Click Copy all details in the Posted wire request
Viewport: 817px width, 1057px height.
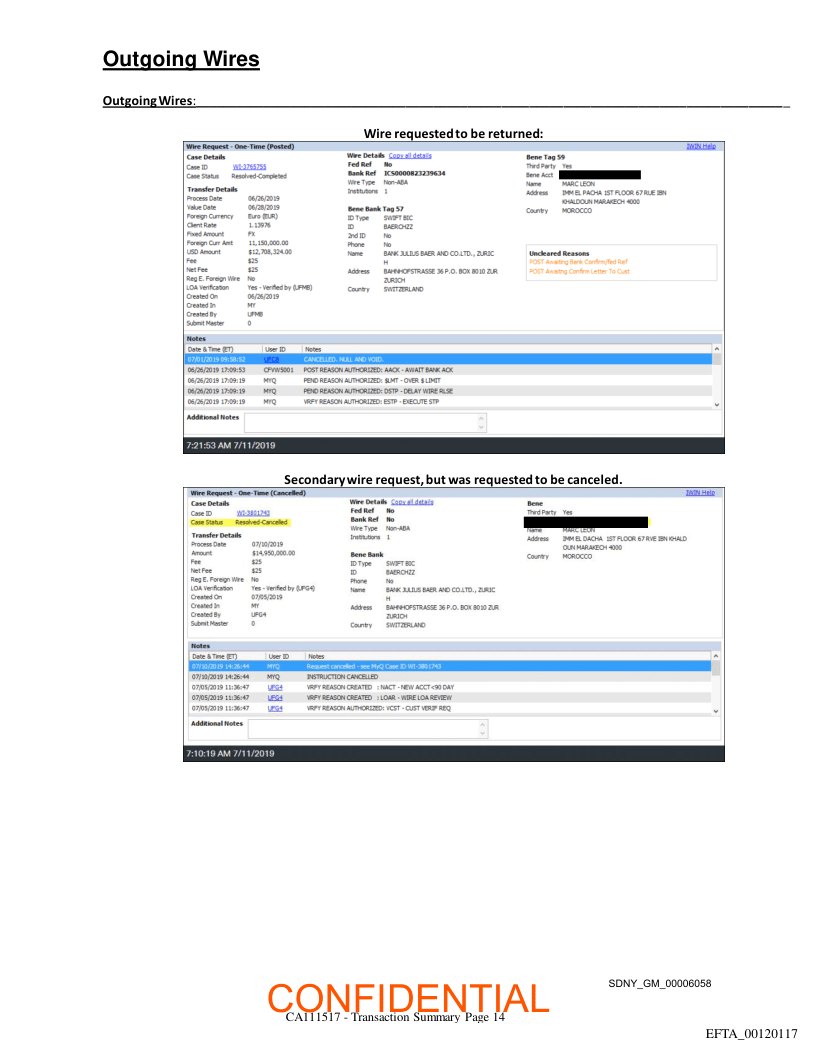coord(410,156)
